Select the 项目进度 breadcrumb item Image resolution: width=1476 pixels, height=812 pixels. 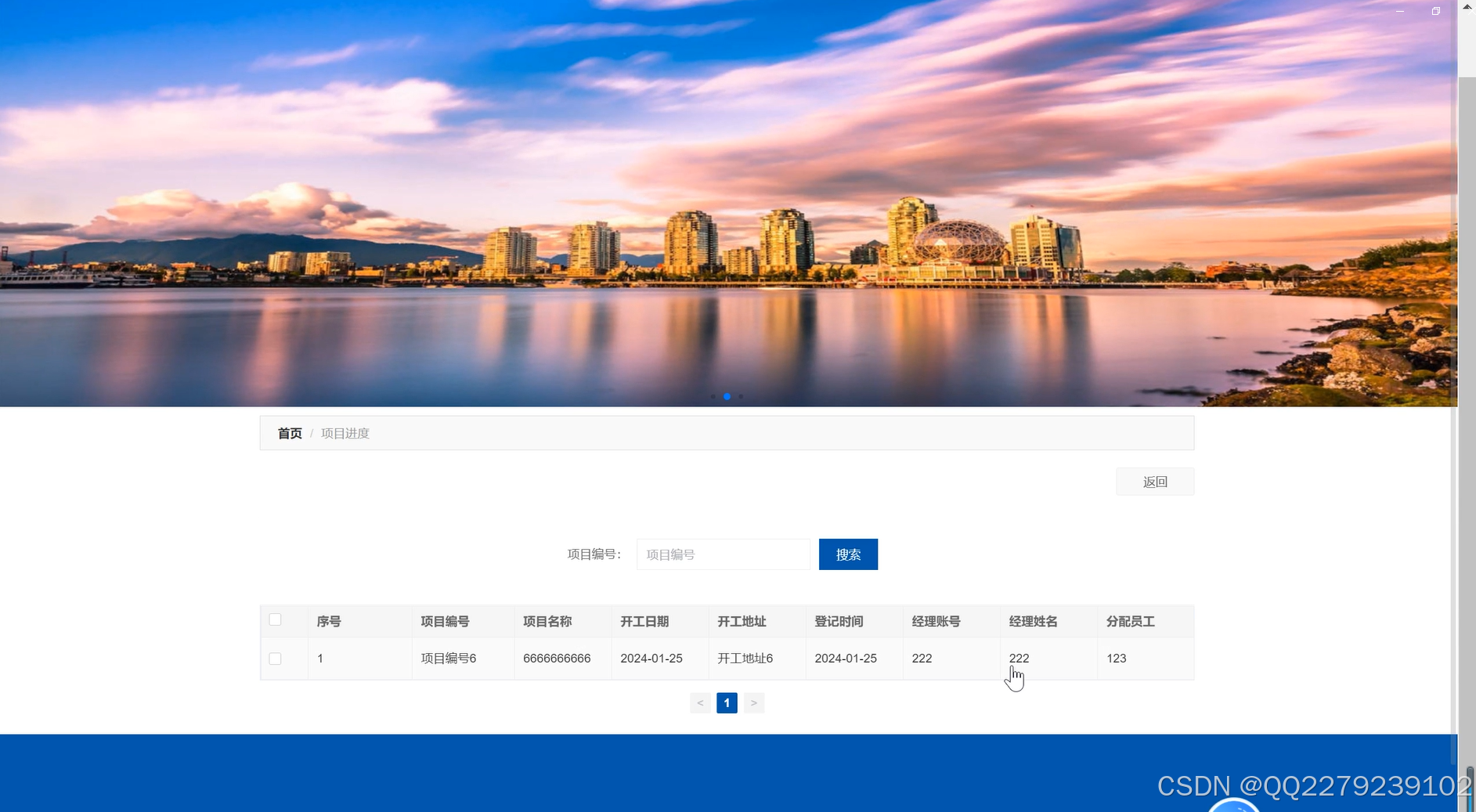click(x=345, y=432)
